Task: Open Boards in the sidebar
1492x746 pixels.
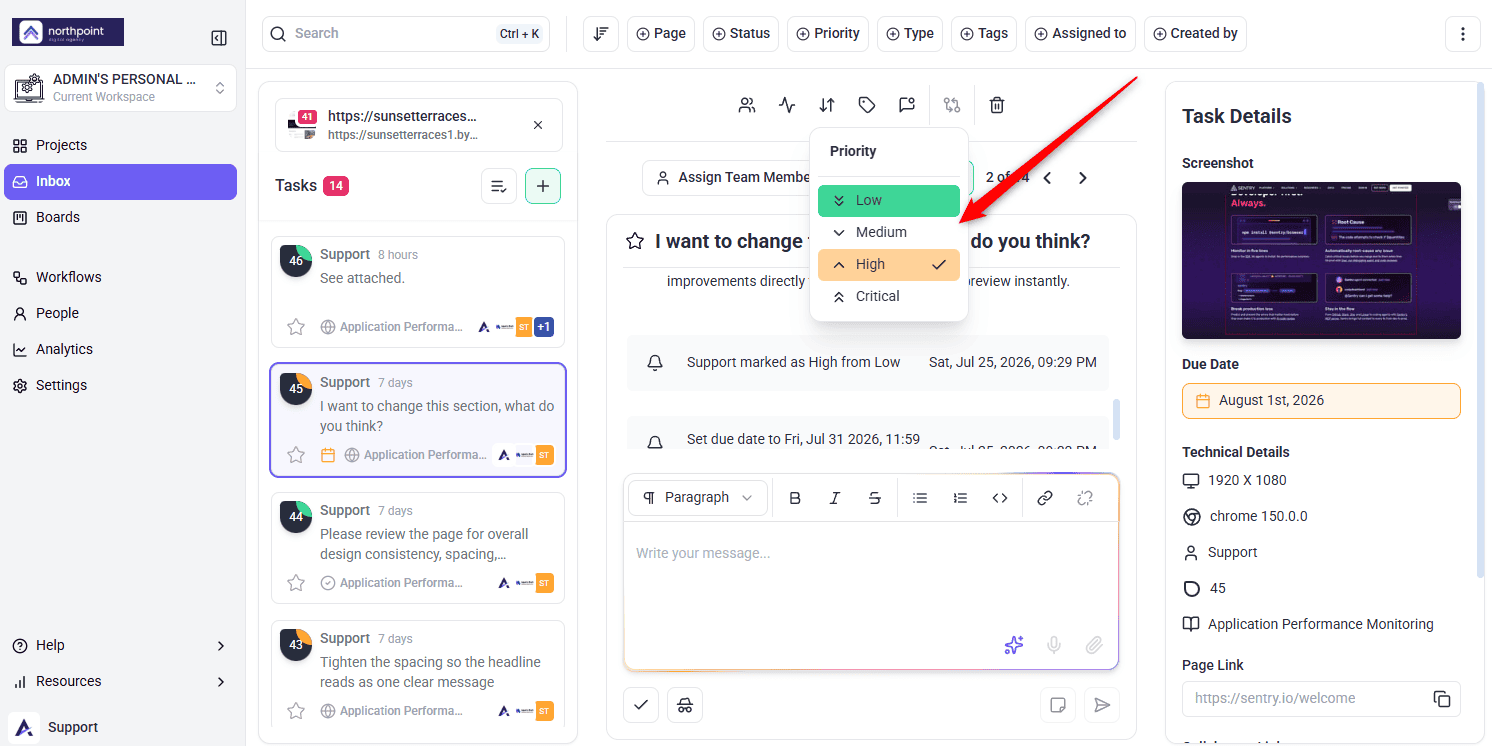Action: pyautogui.click(x=121, y=217)
